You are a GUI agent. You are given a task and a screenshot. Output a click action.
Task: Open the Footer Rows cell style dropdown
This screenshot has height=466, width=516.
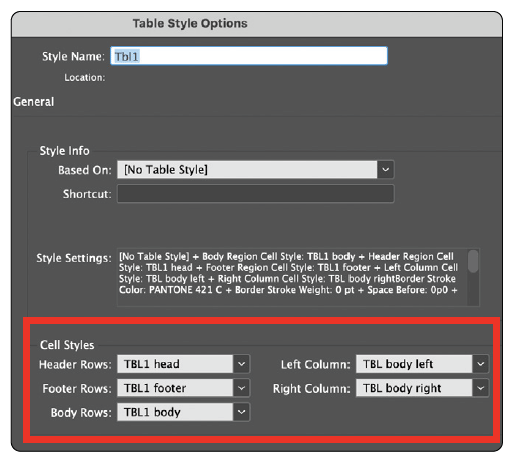click(183, 388)
